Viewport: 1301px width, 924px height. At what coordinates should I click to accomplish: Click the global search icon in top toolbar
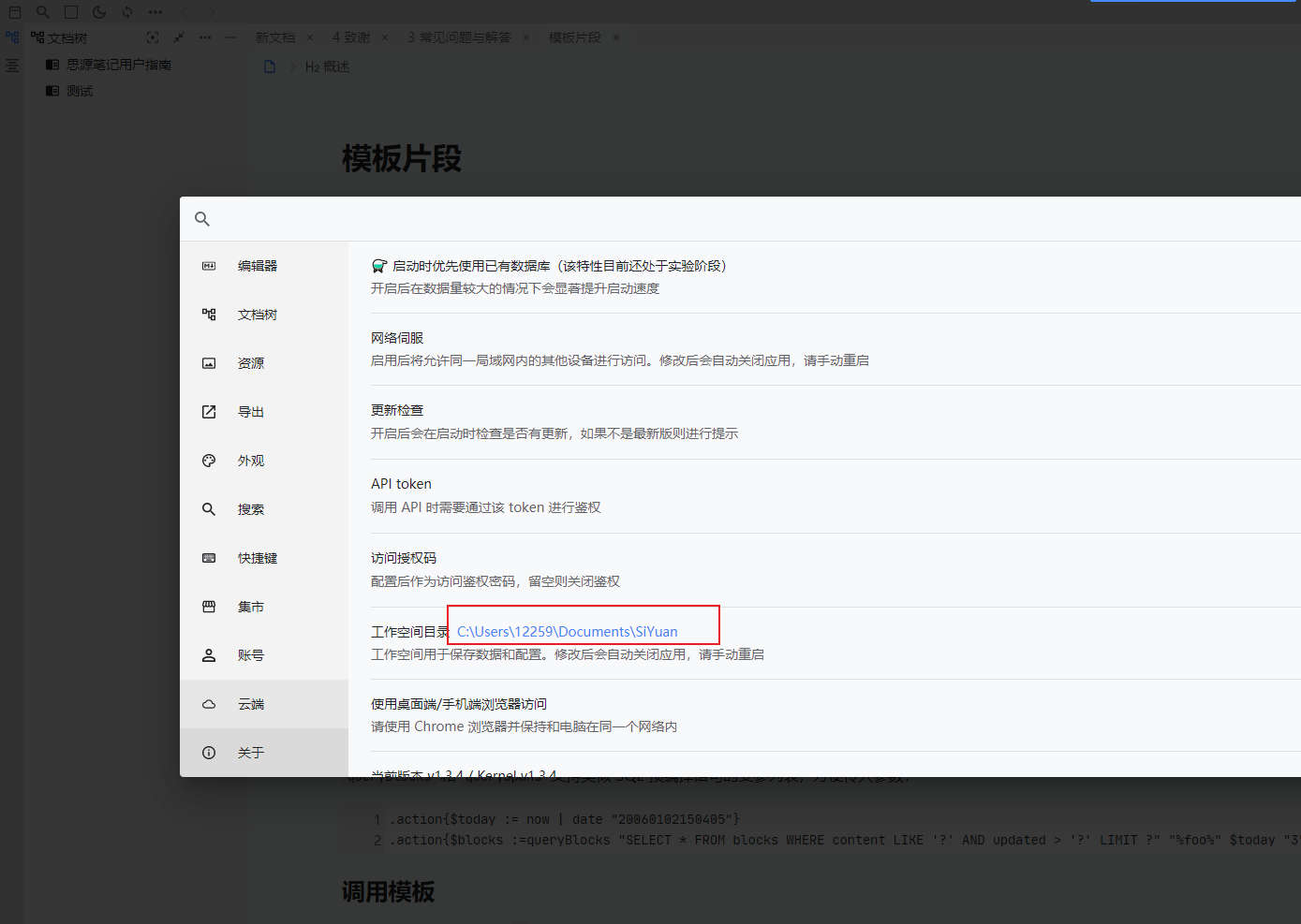click(x=43, y=12)
